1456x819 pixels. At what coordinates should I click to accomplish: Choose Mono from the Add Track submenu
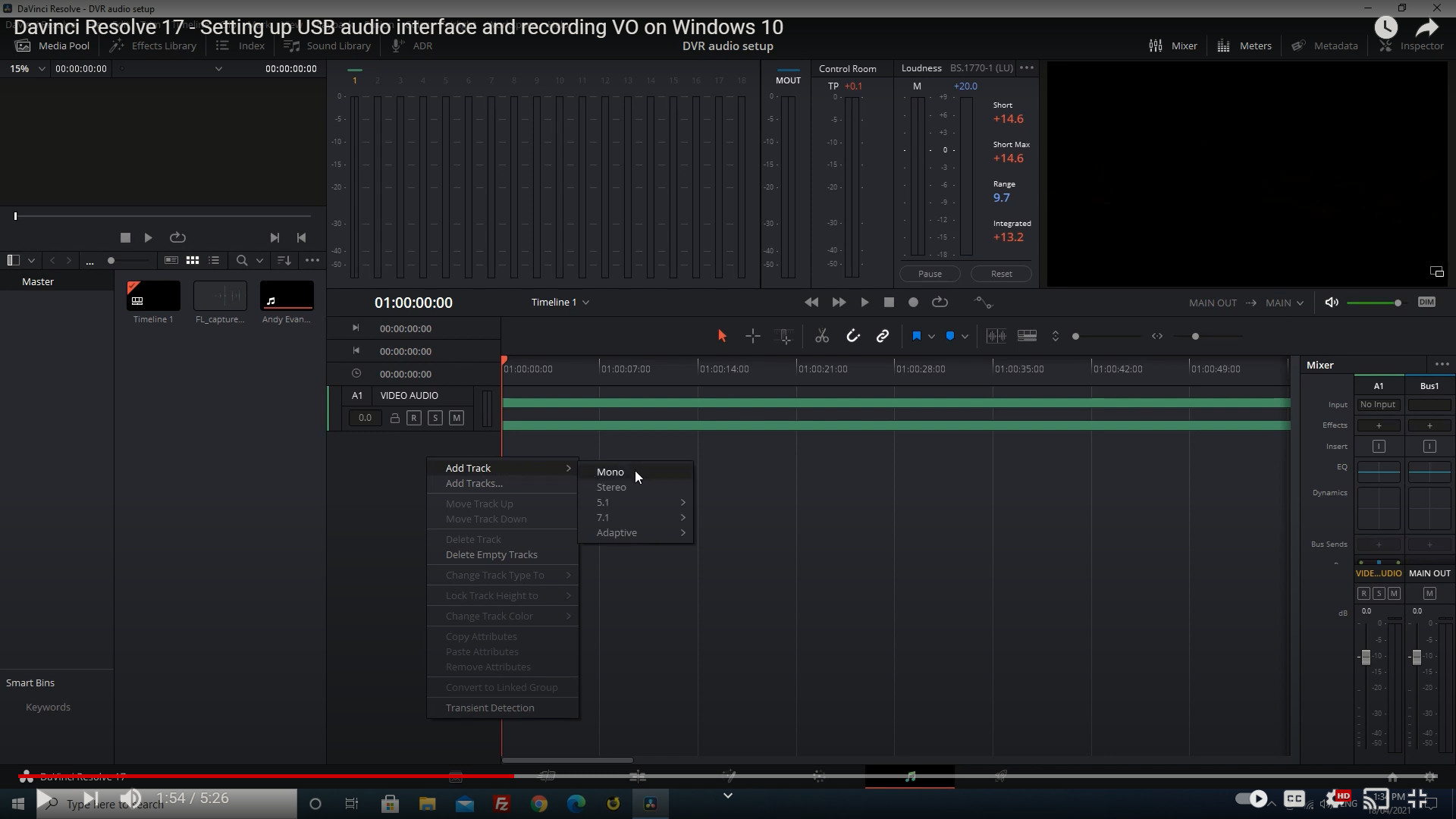point(635,472)
